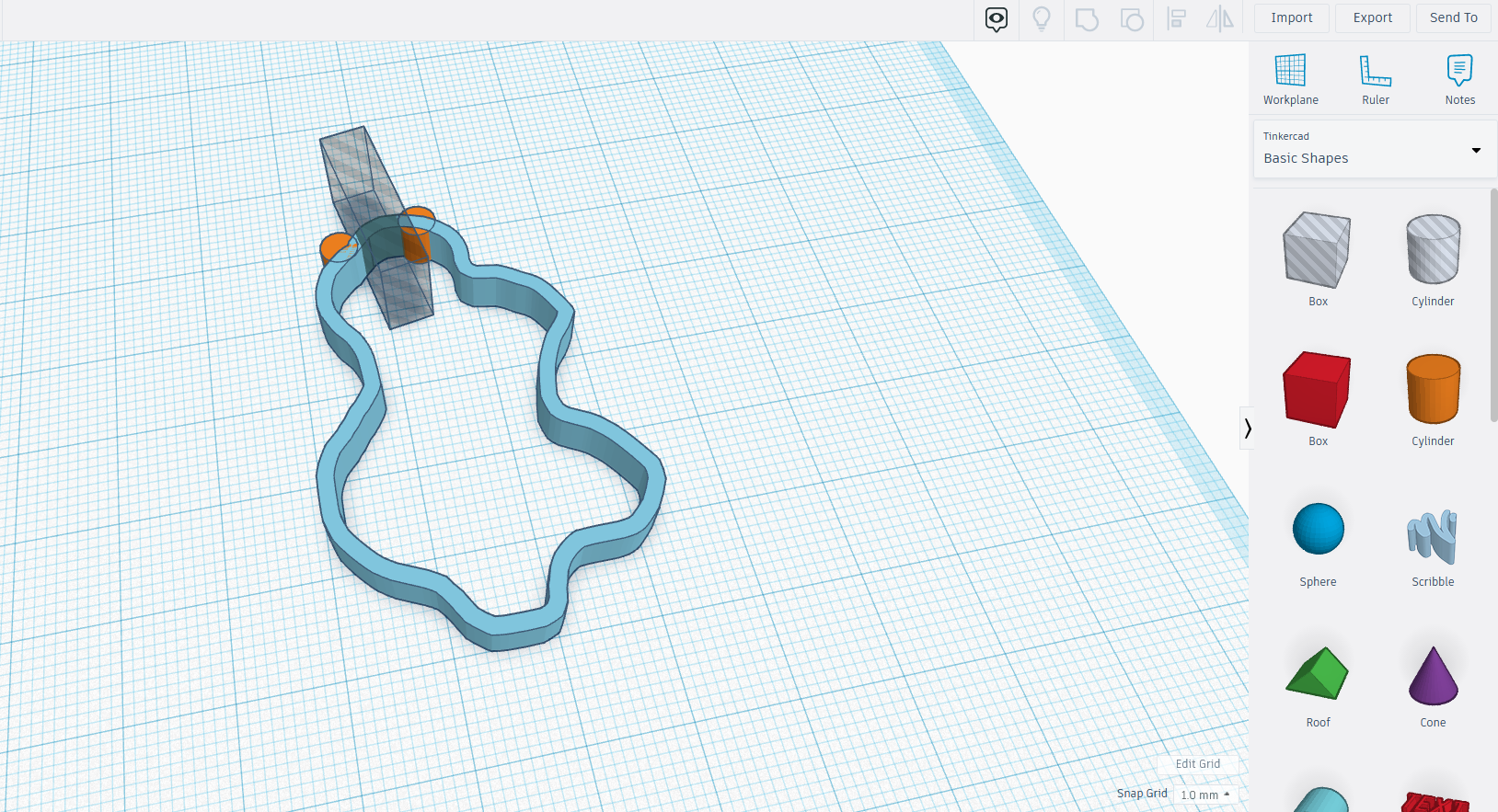Select the Workplane tool

pyautogui.click(x=1290, y=79)
